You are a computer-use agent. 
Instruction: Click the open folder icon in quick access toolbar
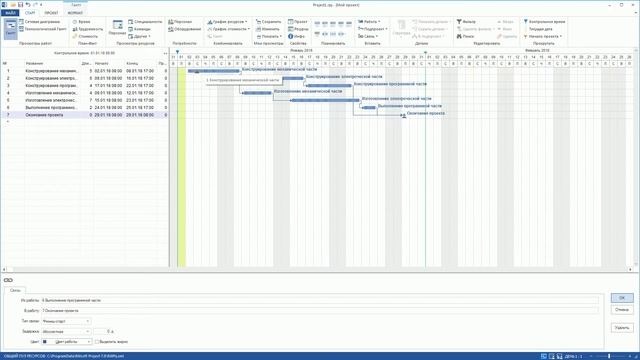point(13,4)
